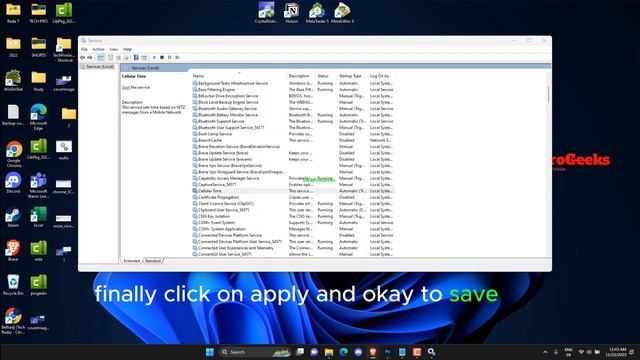Click the Forward arrow in Services toolbar
The width and height of the screenshot is (640, 360).
[90, 58]
